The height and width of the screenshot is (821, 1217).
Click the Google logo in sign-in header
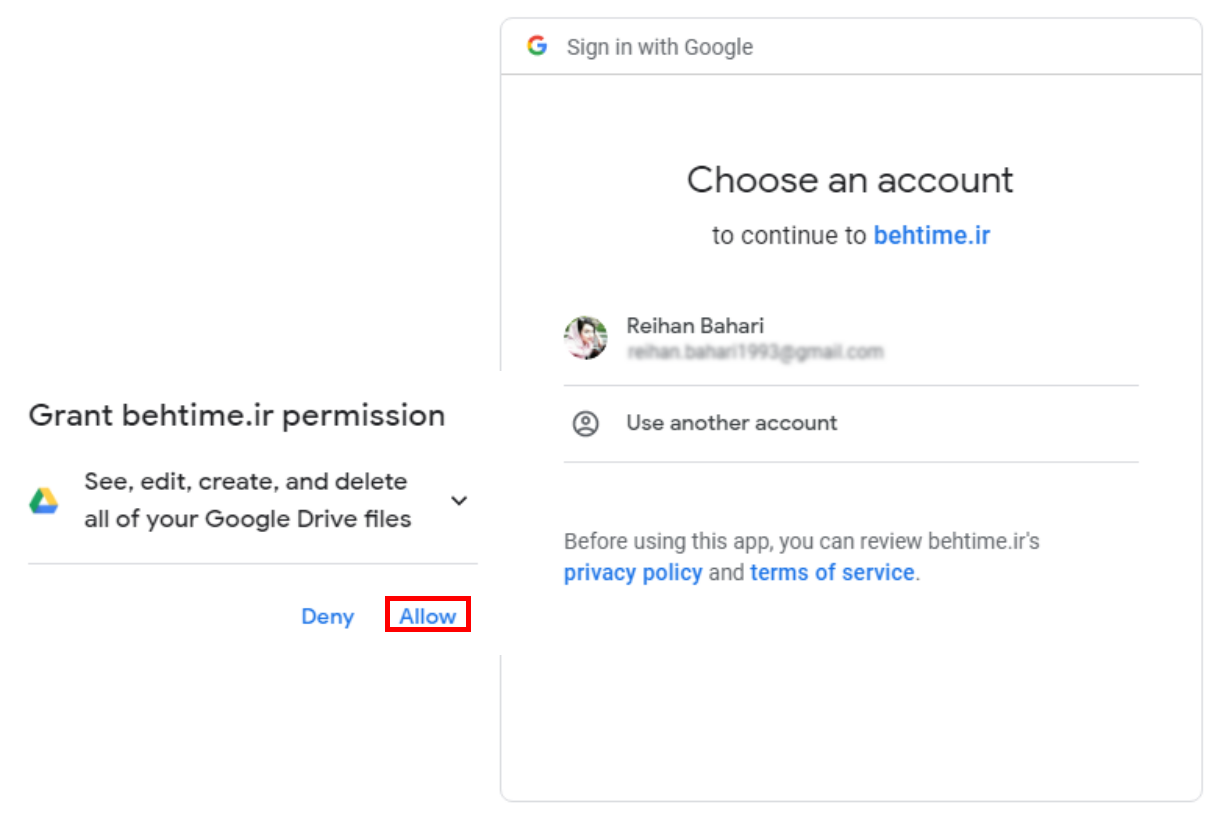538,46
